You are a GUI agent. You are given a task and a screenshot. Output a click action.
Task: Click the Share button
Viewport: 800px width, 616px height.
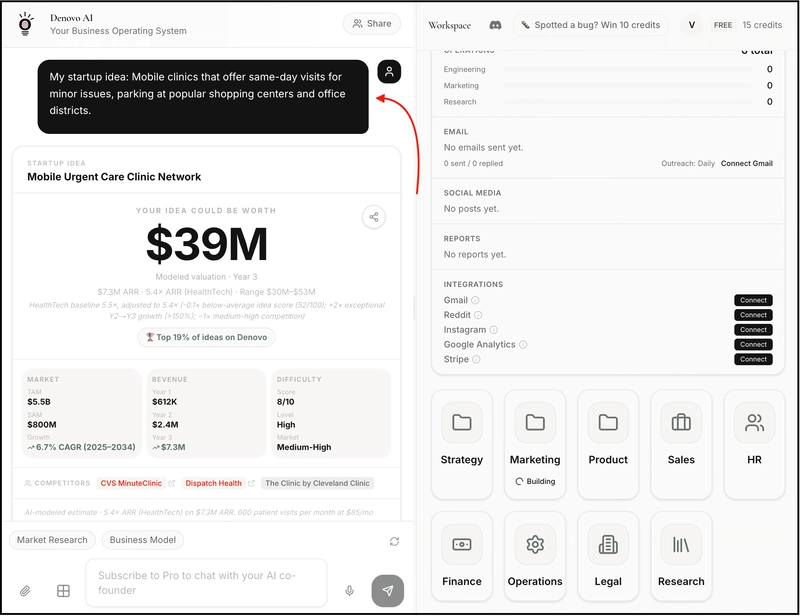(x=372, y=23)
